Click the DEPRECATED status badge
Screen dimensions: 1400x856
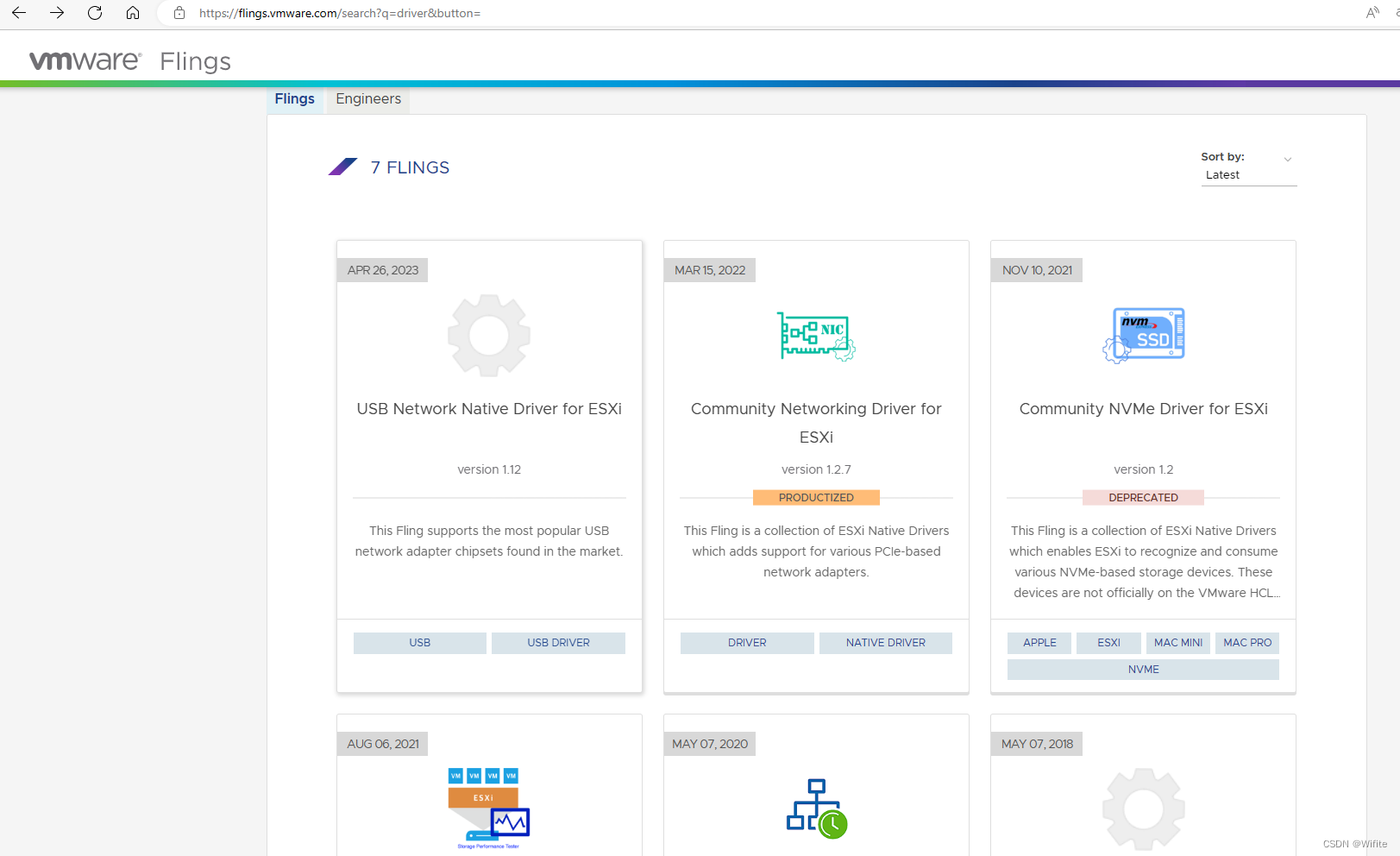pos(1144,498)
